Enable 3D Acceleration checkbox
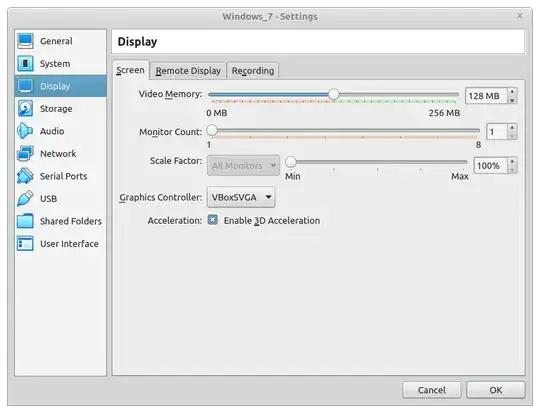540x413 pixels. pos(213,220)
